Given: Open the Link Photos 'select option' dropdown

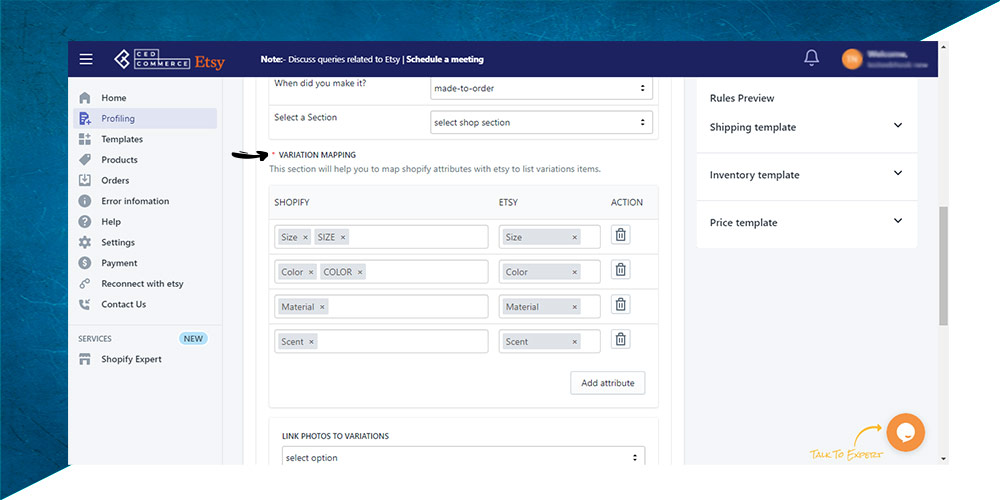Looking at the screenshot, I should coord(464,457).
